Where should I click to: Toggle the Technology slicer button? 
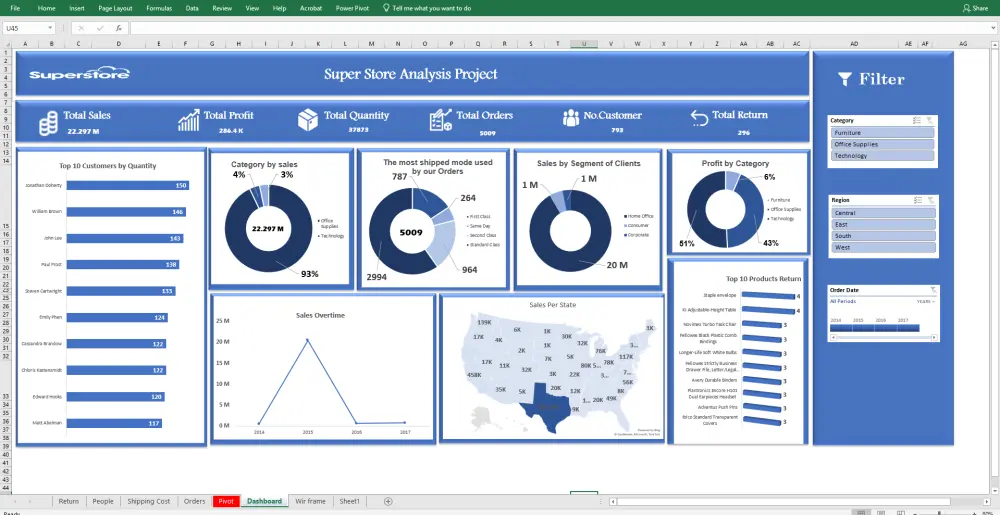883,156
